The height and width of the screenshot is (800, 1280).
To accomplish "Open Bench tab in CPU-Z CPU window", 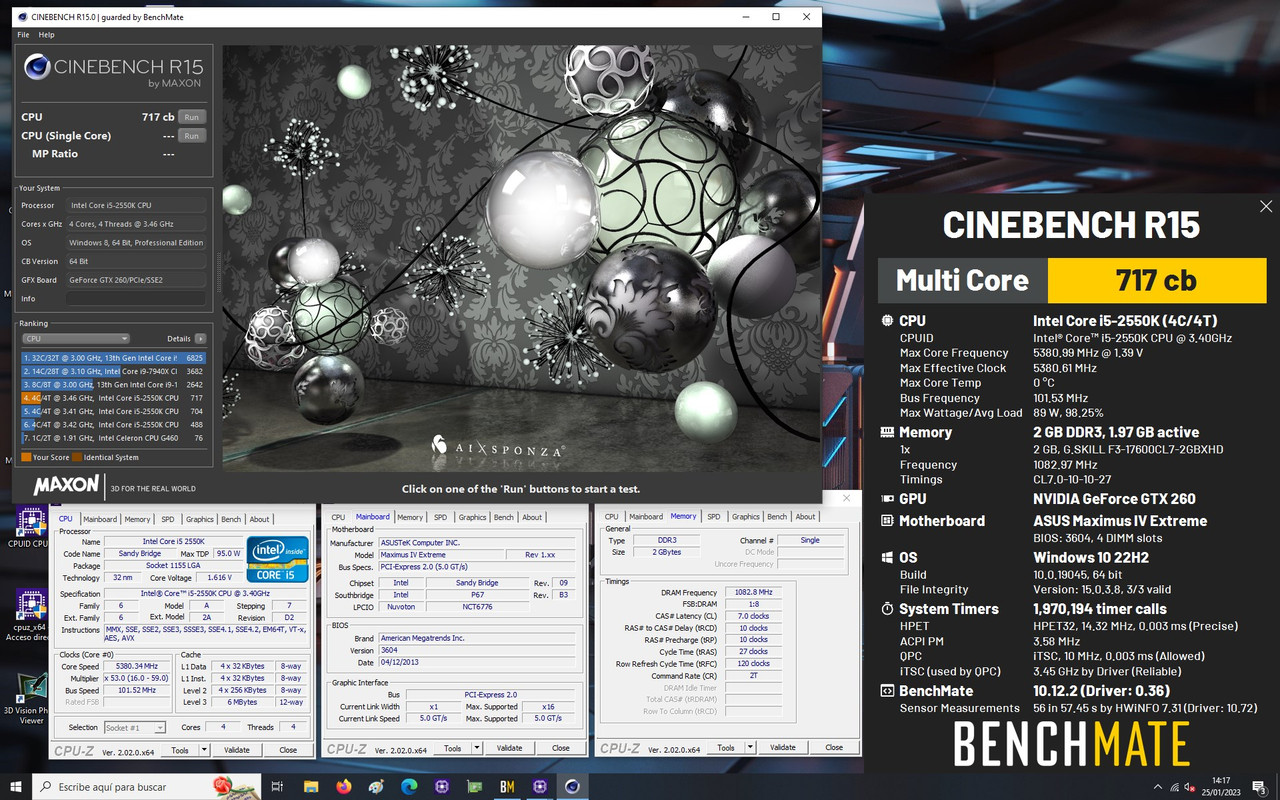I will 231,519.
